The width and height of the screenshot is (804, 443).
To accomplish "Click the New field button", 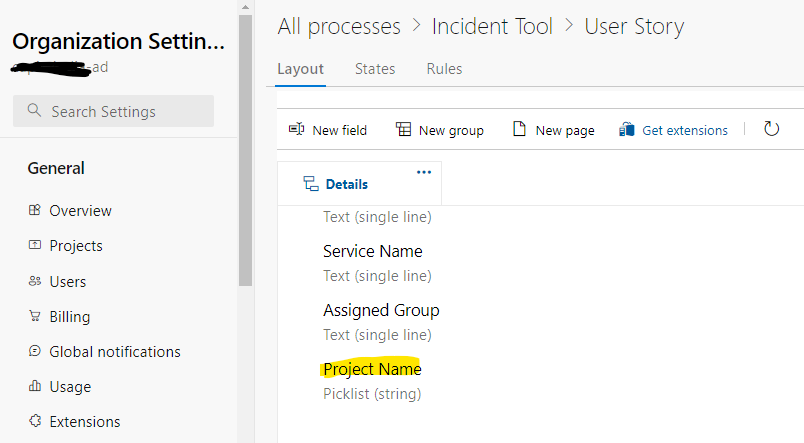I will [x=328, y=130].
